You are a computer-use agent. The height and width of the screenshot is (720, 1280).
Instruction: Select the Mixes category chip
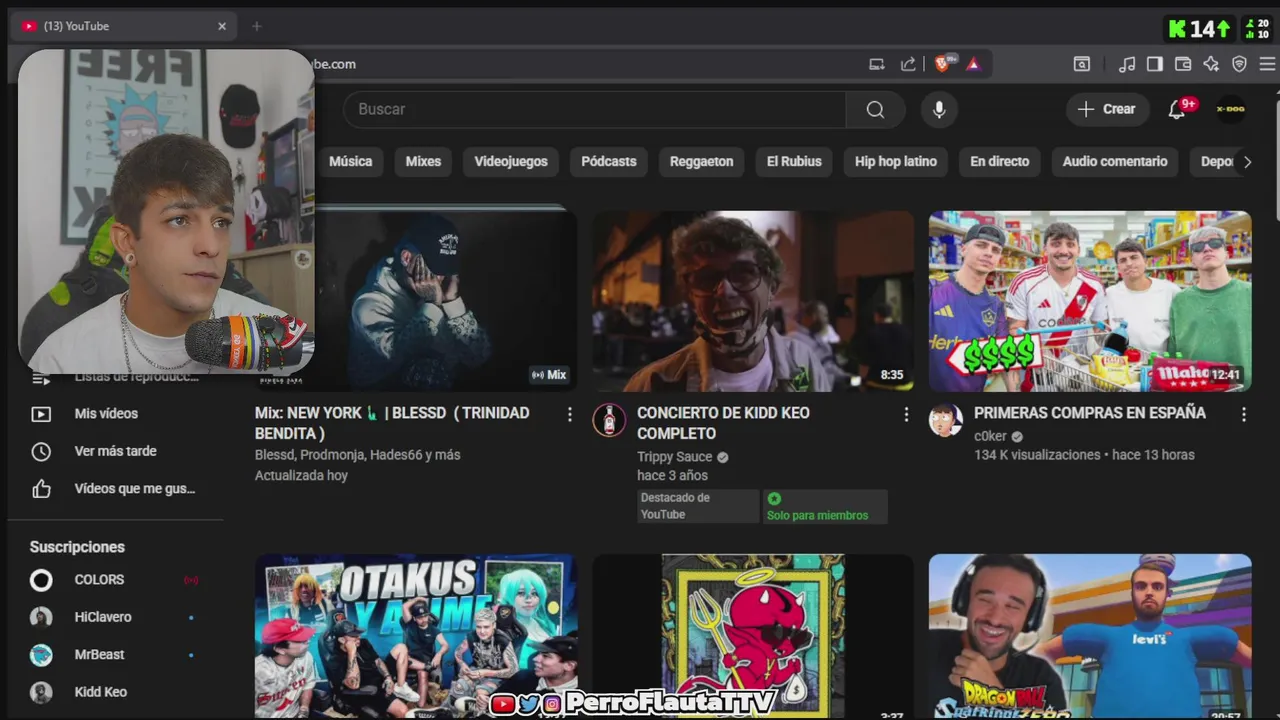[423, 161]
